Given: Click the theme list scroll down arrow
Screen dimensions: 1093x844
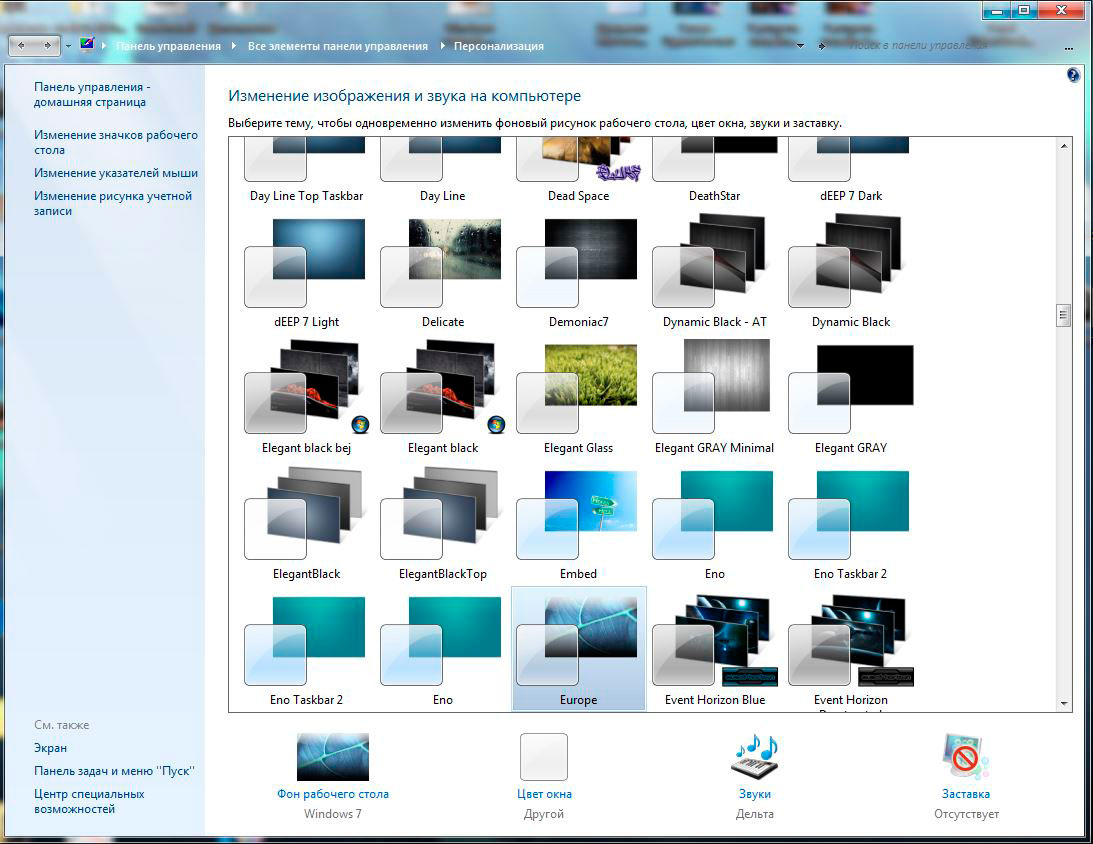Looking at the screenshot, I should click(1064, 704).
